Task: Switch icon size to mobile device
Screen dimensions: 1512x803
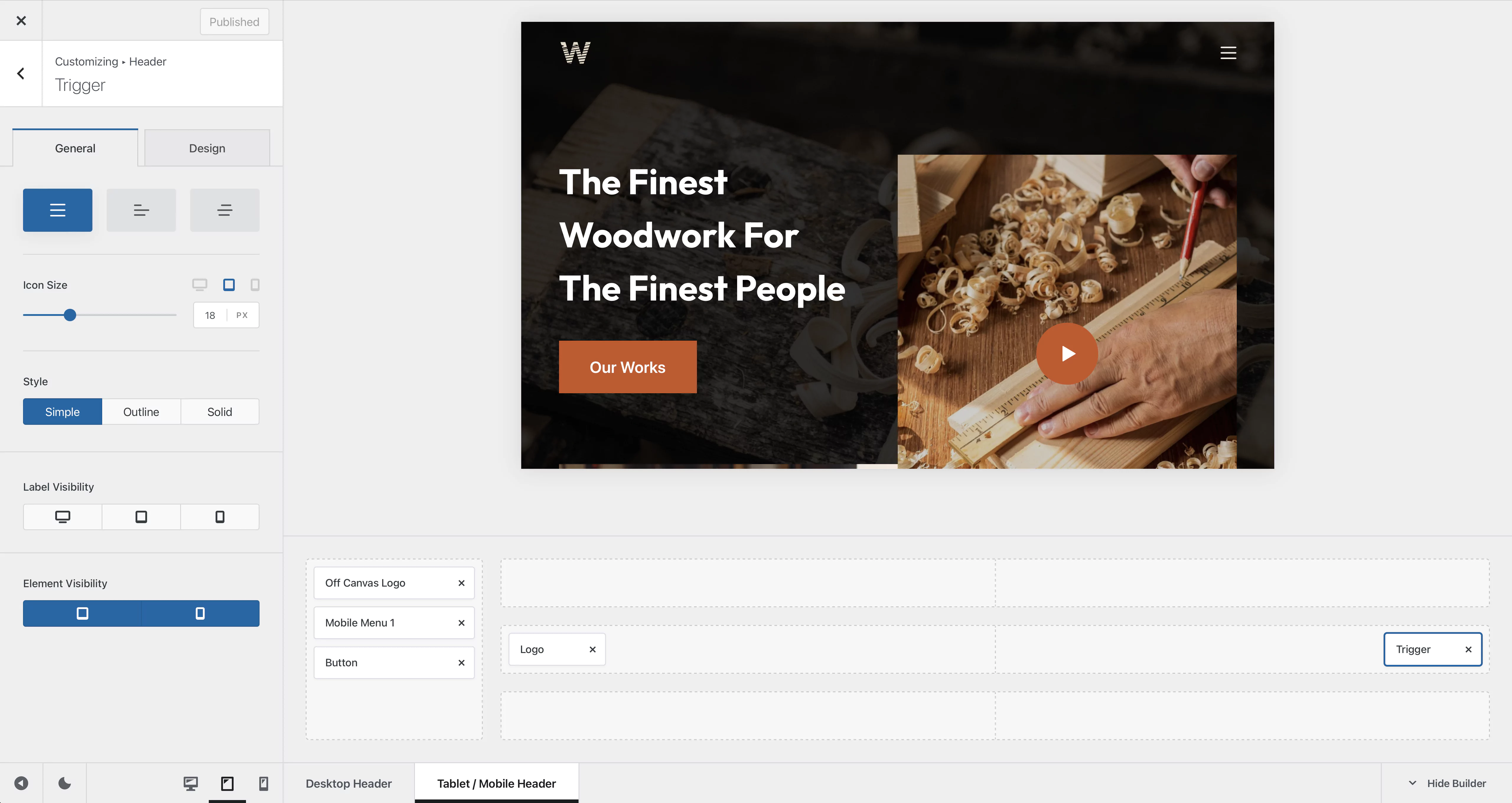Action: 255,285
